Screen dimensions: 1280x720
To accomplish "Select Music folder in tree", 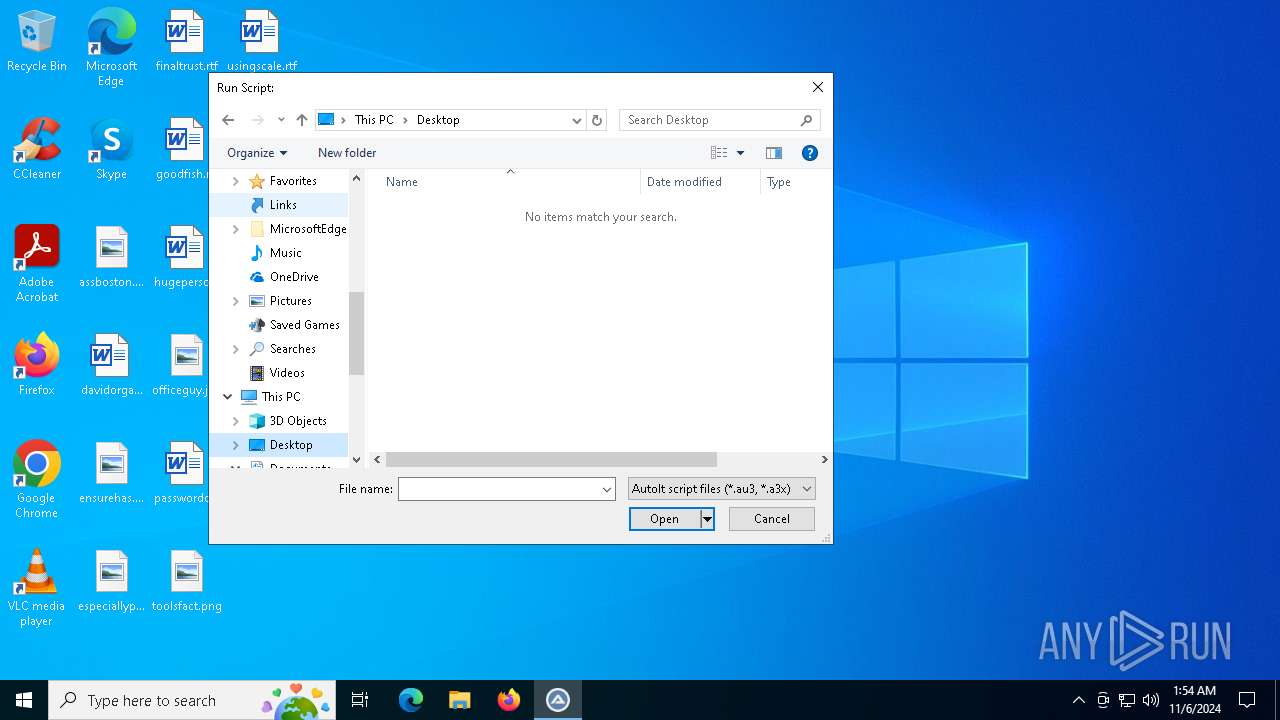I will [x=285, y=253].
